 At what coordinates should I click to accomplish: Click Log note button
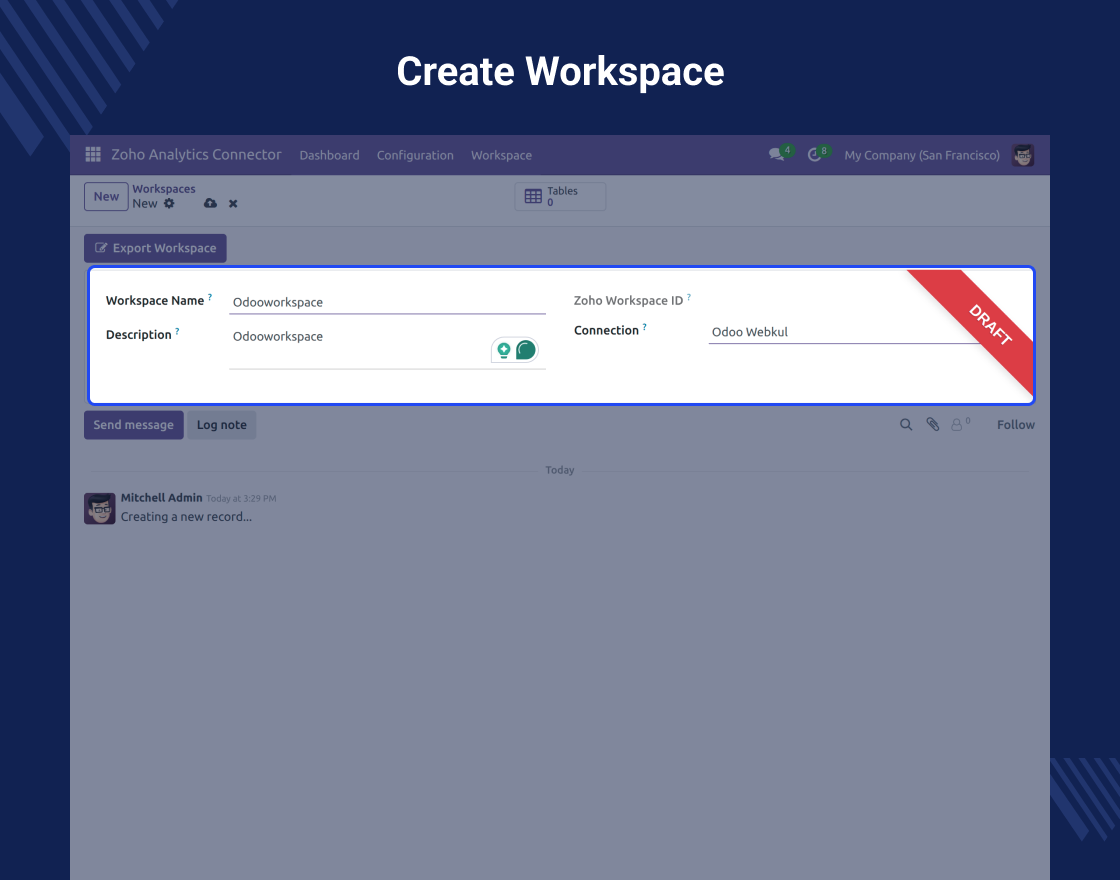pos(221,424)
